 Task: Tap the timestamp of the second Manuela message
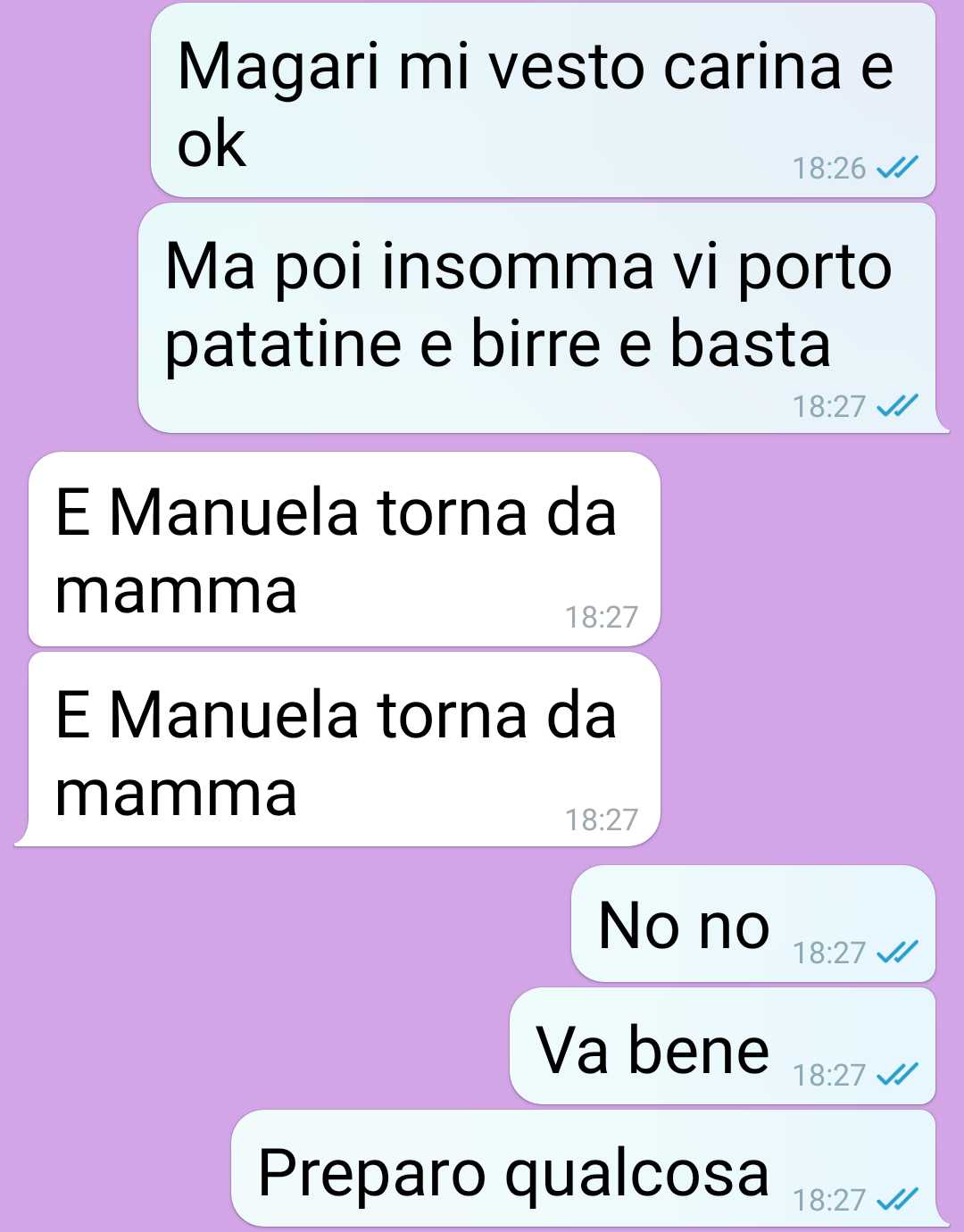[602, 820]
